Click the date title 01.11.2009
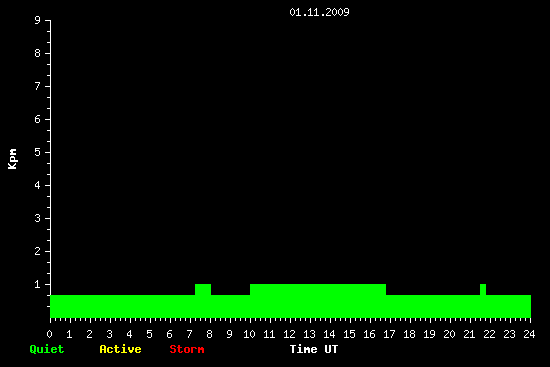 click(x=319, y=12)
